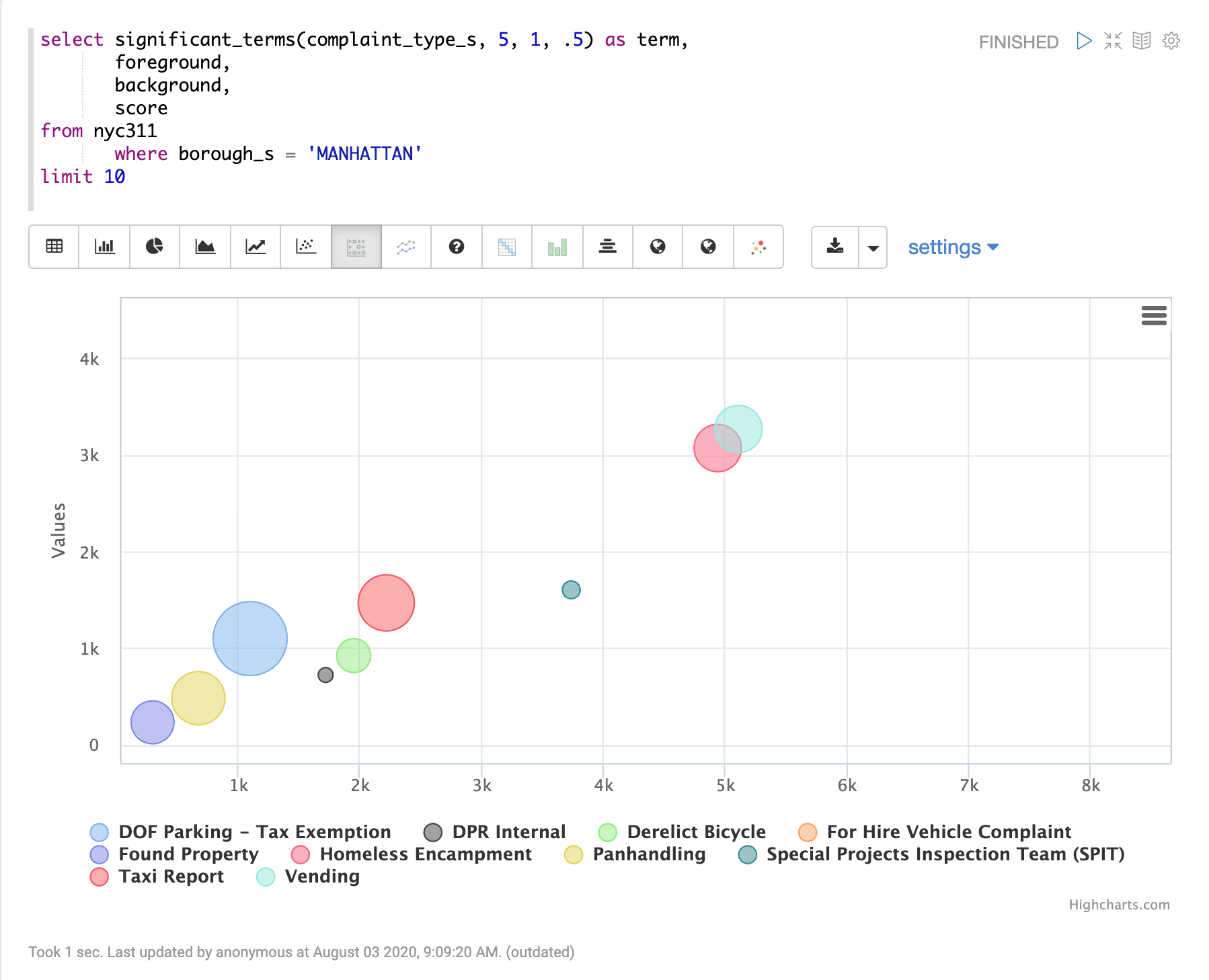Image resolution: width=1209 pixels, height=980 pixels.
Task: Open the paragraph settings gear icon
Action: coord(1170,41)
